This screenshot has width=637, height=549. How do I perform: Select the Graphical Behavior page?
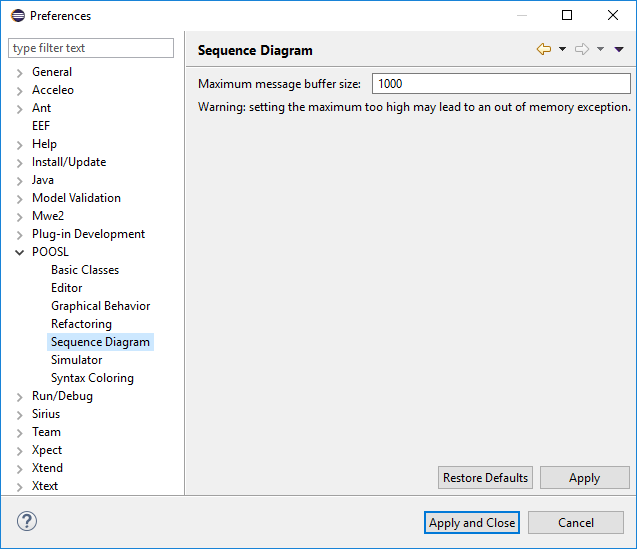[x=100, y=306]
